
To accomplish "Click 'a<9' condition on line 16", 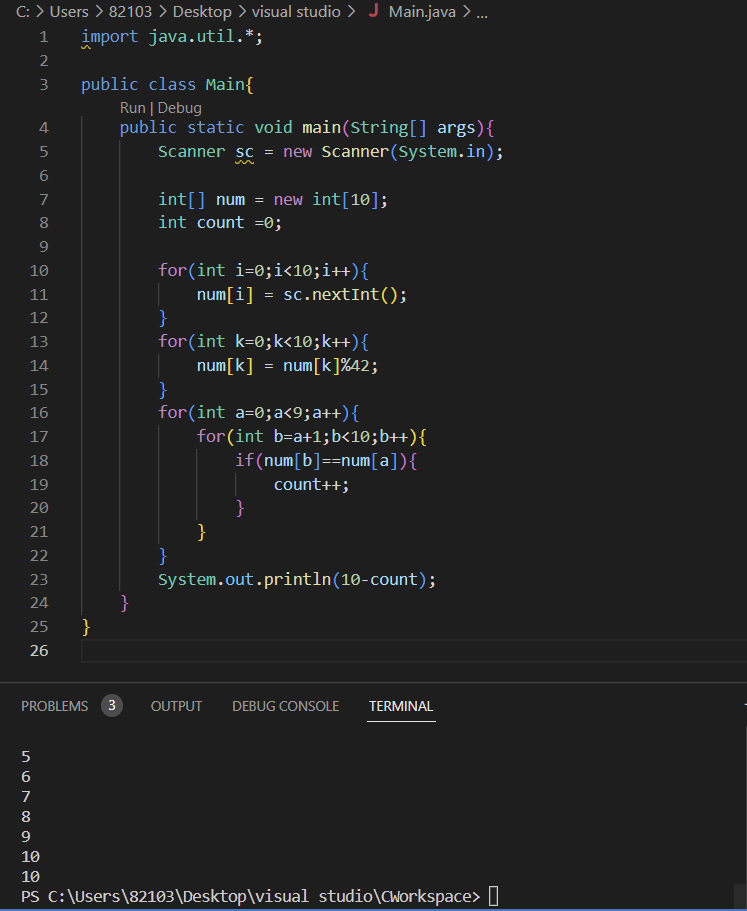I will pyautogui.click(x=288, y=413).
